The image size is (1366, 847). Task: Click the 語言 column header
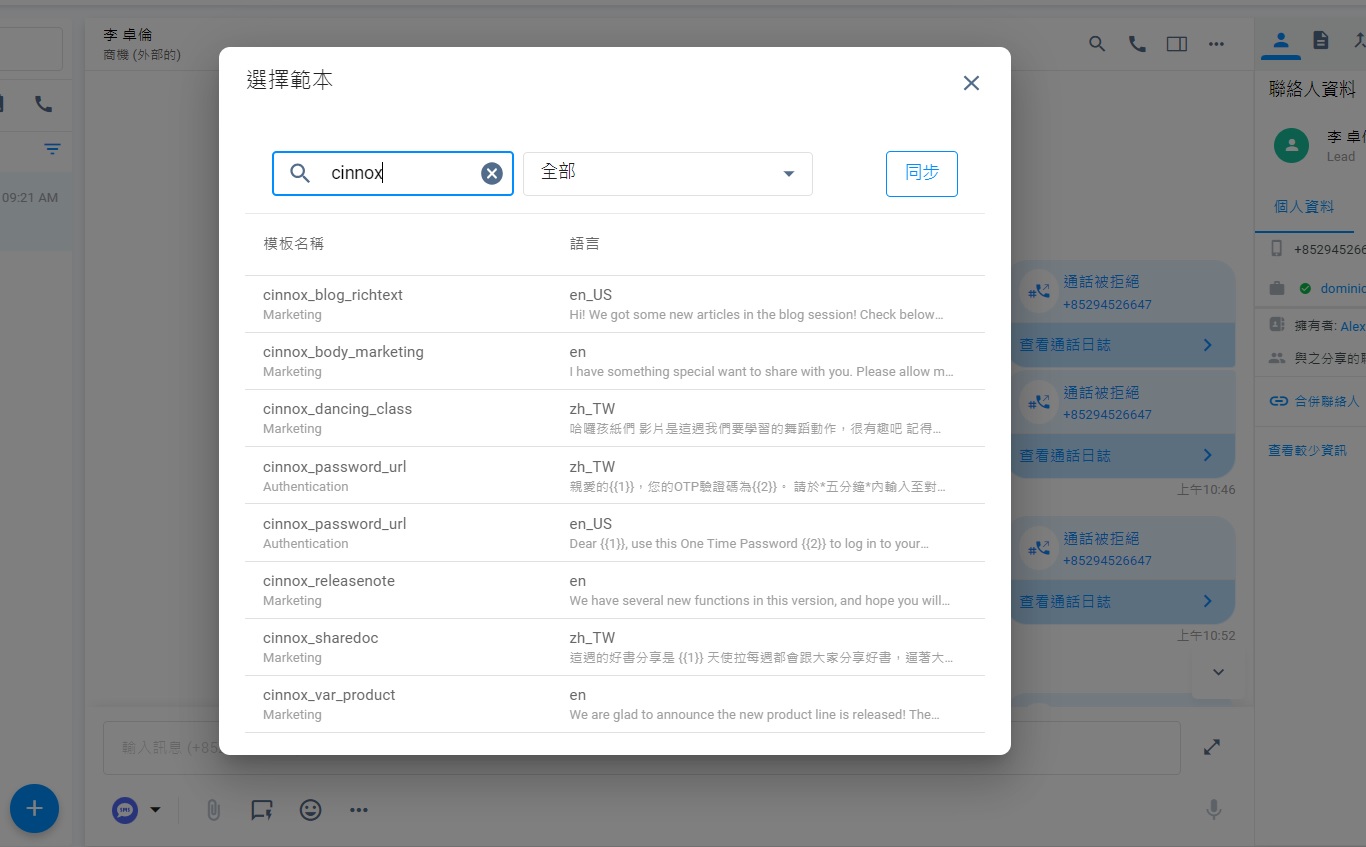tap(585, 244)
